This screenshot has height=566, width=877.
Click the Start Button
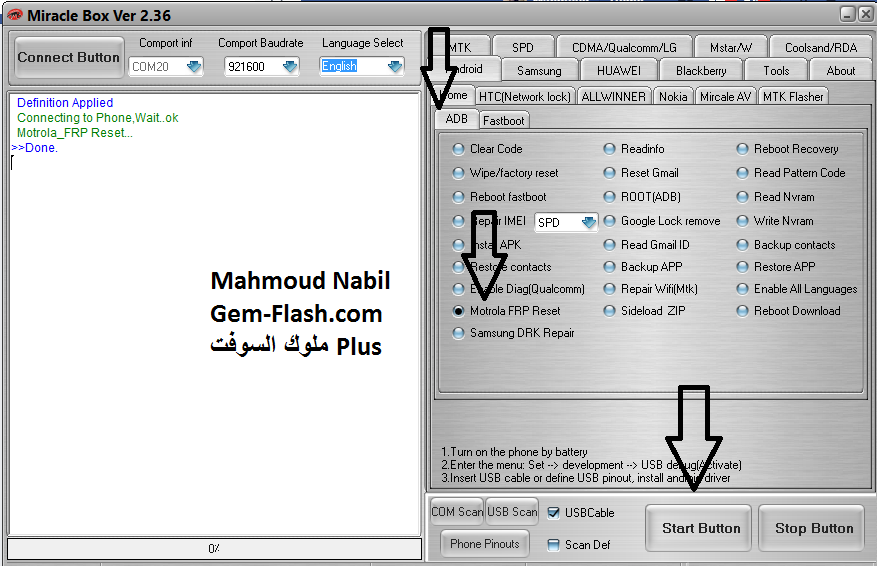tap(698, 528)
